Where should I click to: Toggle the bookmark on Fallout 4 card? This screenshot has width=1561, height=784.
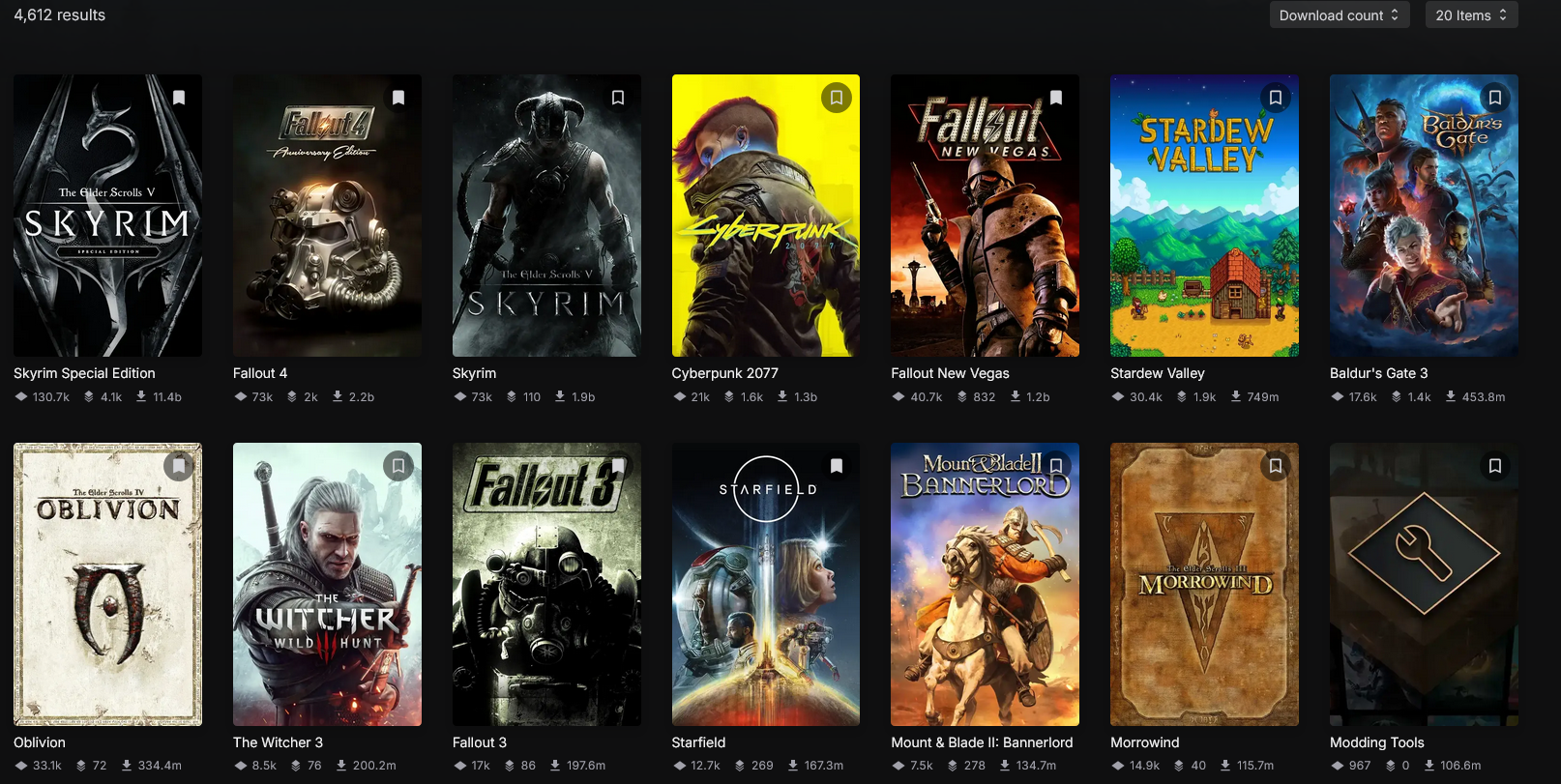[398, 98]
